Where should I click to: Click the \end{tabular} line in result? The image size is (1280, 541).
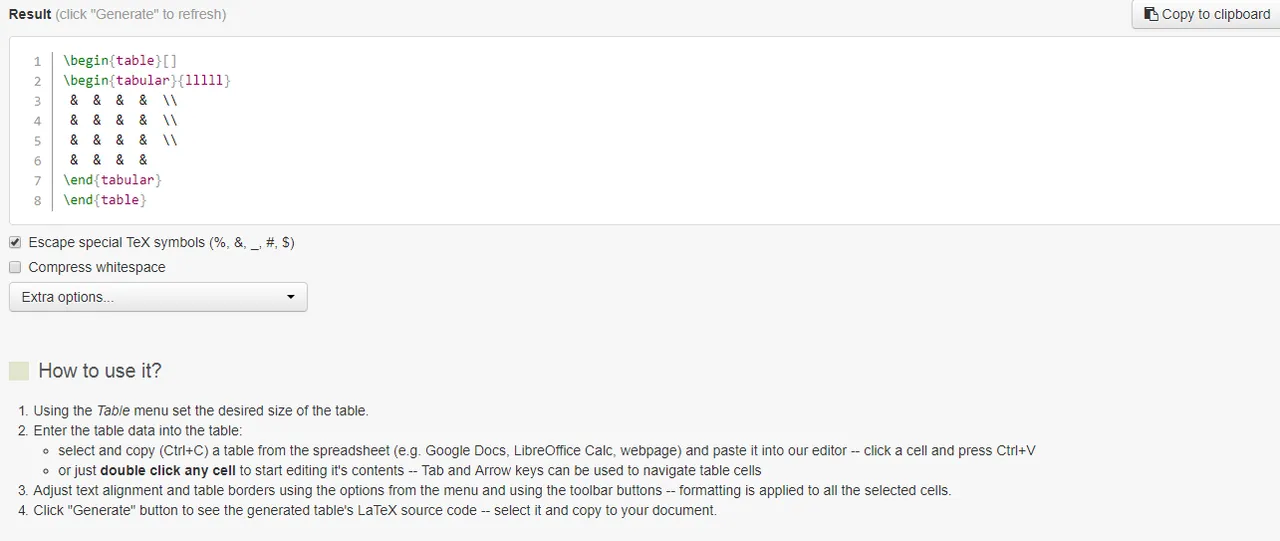pos(112,181)
